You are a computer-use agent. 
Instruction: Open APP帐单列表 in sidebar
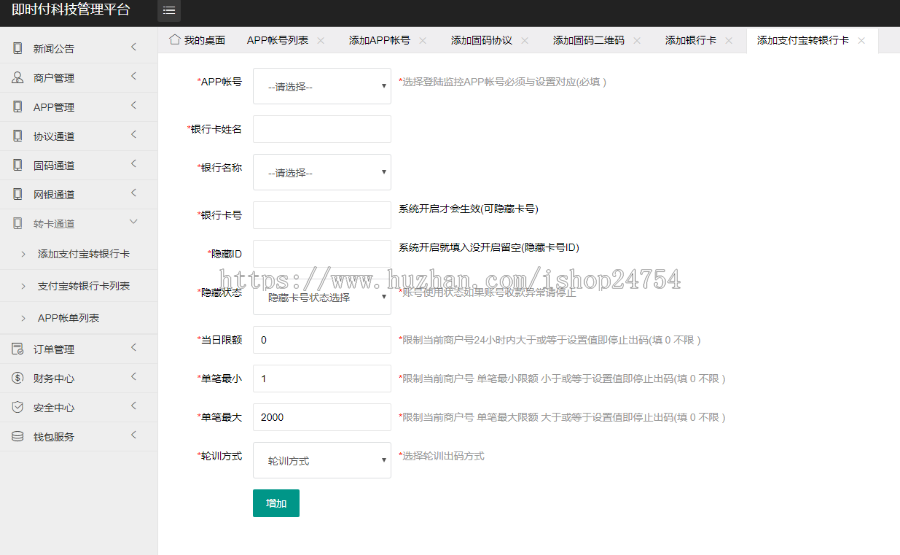pyautogui.click(x=68, y=318)
